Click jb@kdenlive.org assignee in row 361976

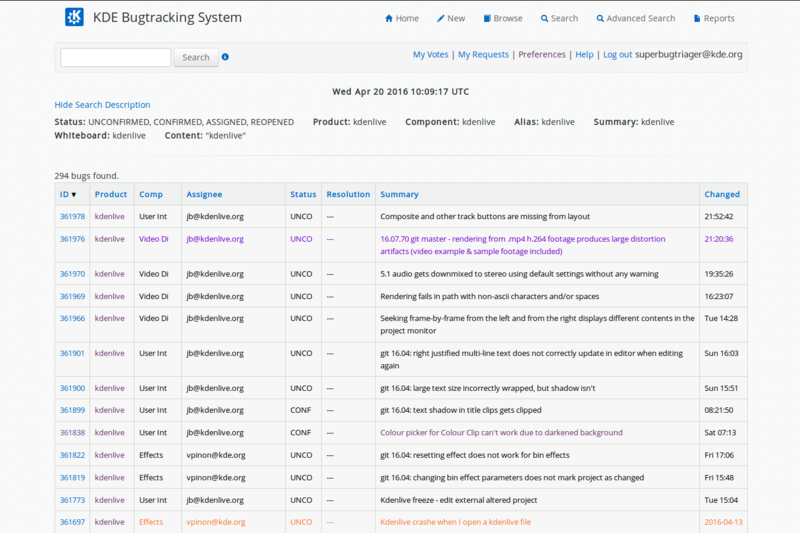(215, 239)
